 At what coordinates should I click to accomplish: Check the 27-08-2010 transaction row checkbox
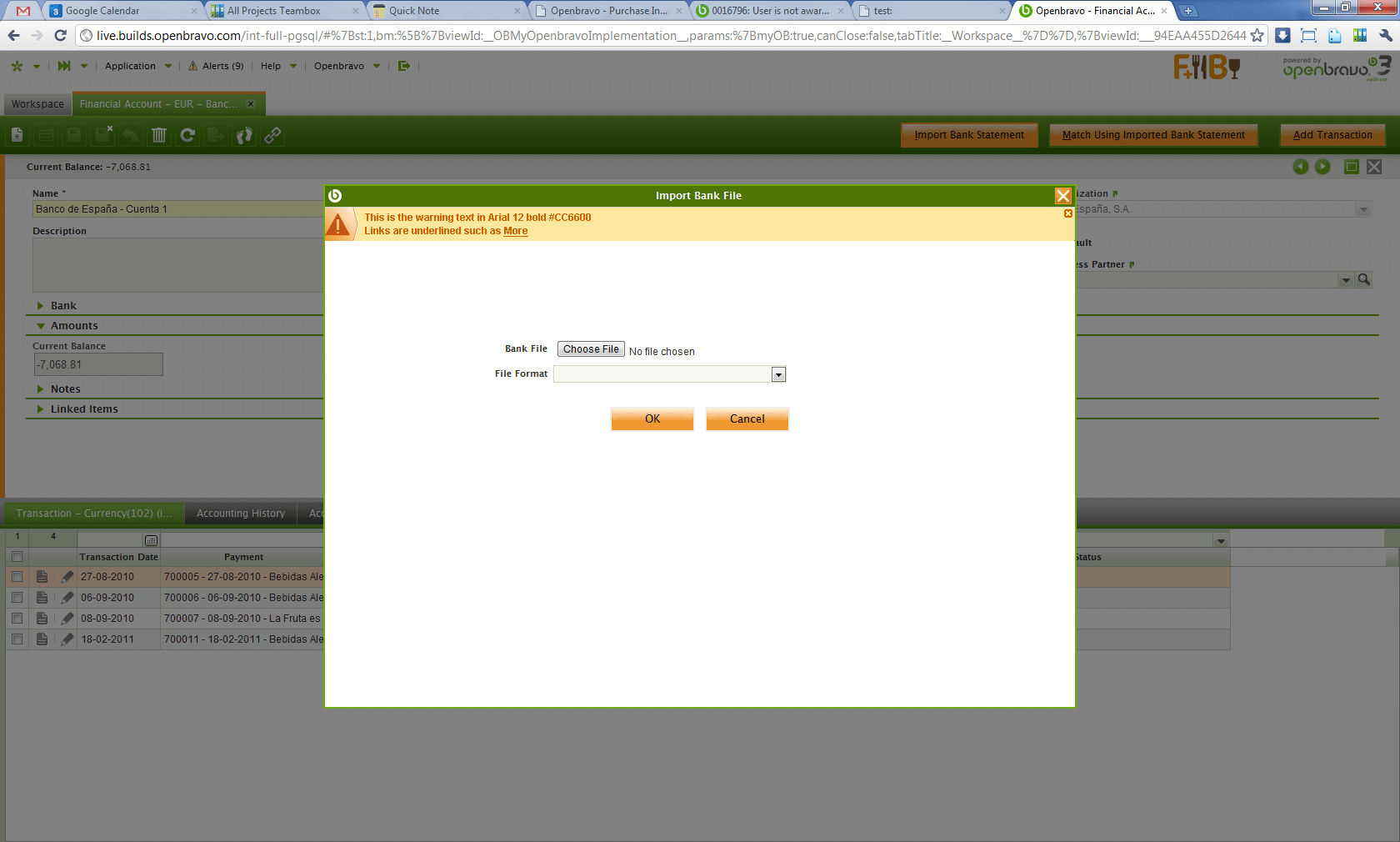(x=17, y=577)
